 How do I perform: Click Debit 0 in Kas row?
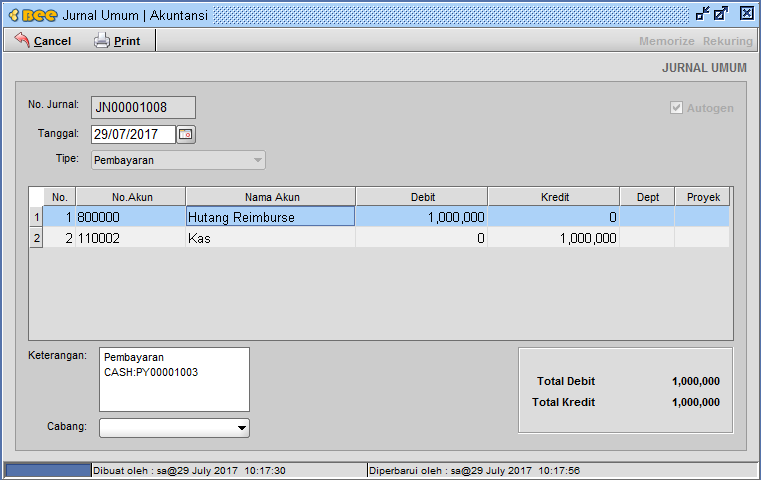[421, 238]
